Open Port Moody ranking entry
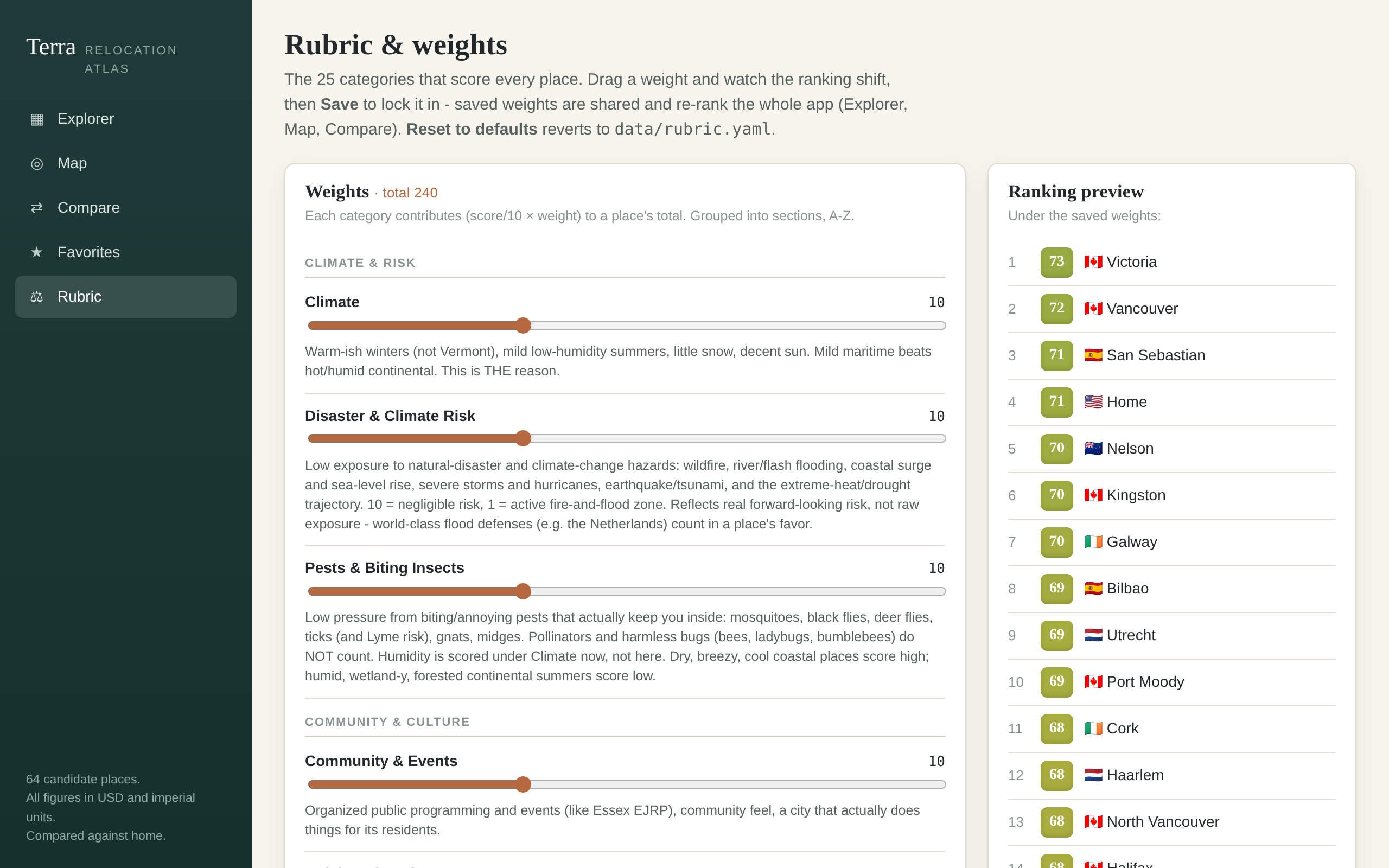 pos(1171,682)
